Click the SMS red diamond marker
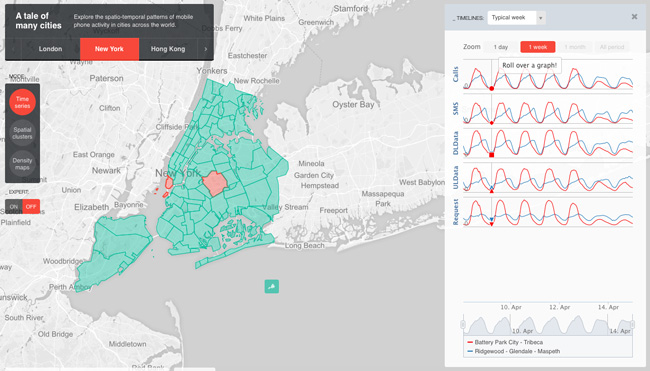650x371 pixels. (492, 123)
